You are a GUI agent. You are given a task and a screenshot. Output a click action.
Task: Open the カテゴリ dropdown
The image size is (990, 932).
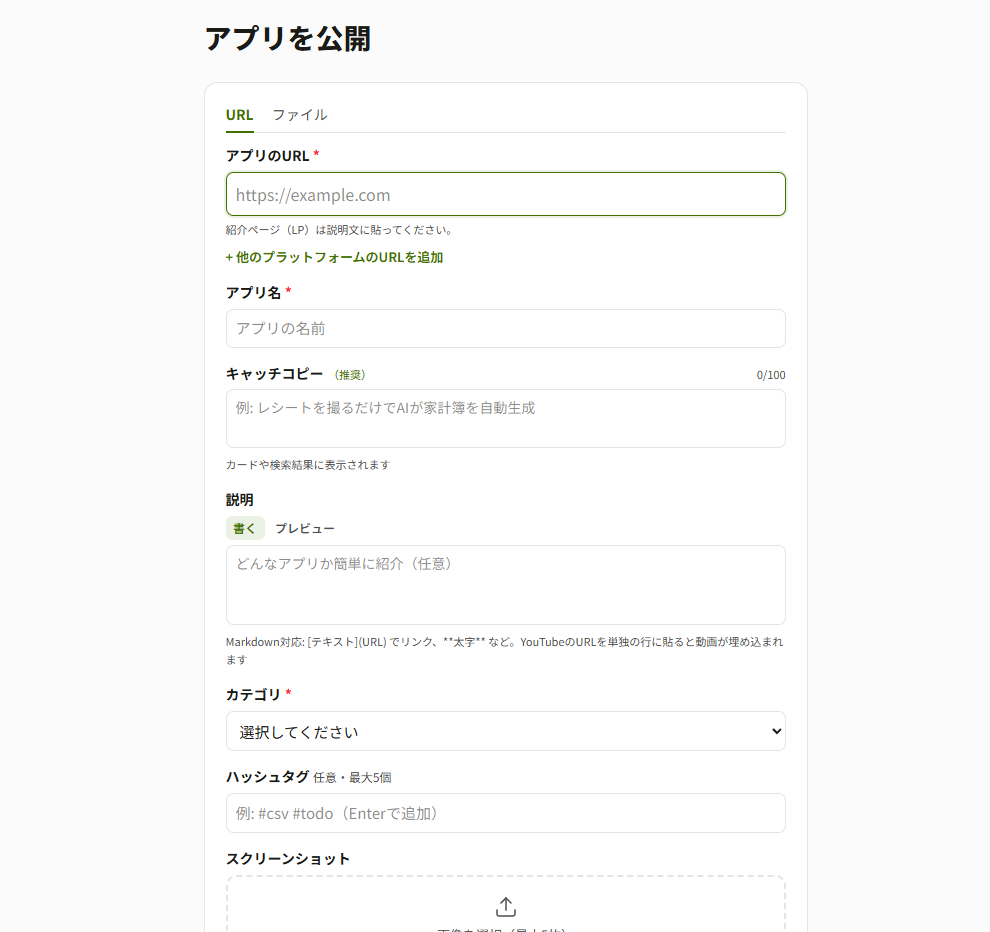(506, 731)
